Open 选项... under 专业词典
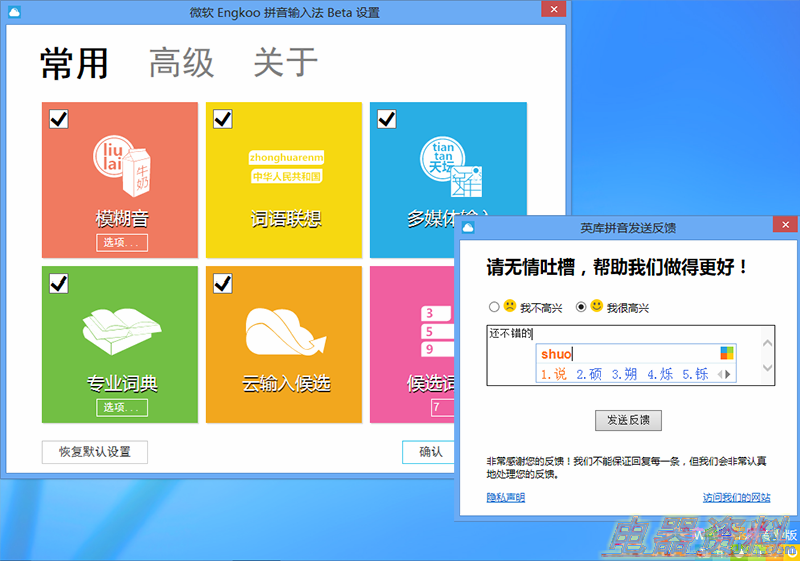This screenshot has width=800, height=561. [x=122, y=407]
